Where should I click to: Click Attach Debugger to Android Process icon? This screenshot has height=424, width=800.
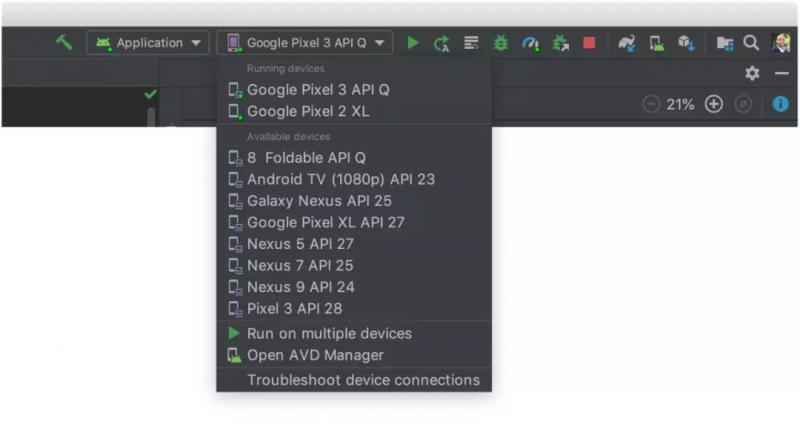(x=560, y=43)
